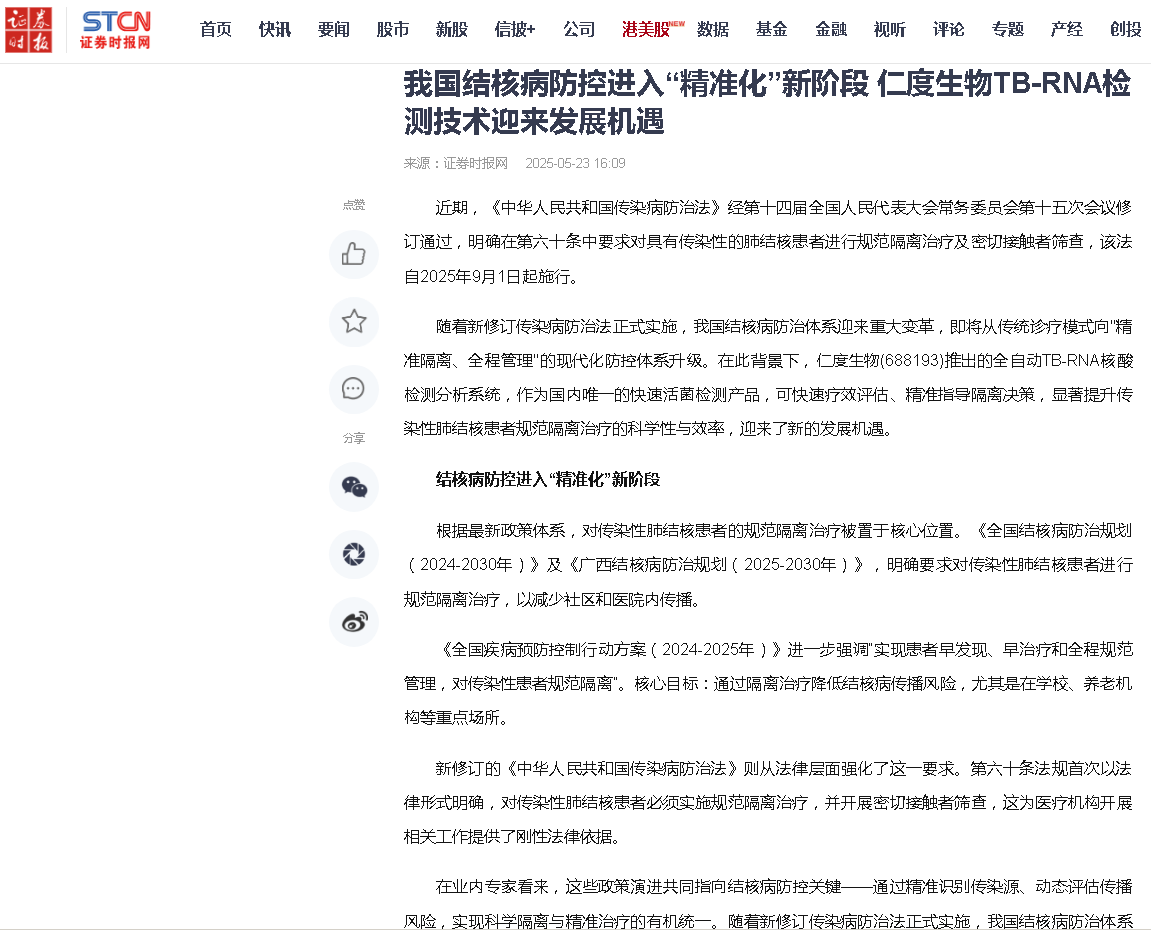Open the 要闻 section
The width and height of the screenshot is (1151, 931).
(x=333, y=29)
